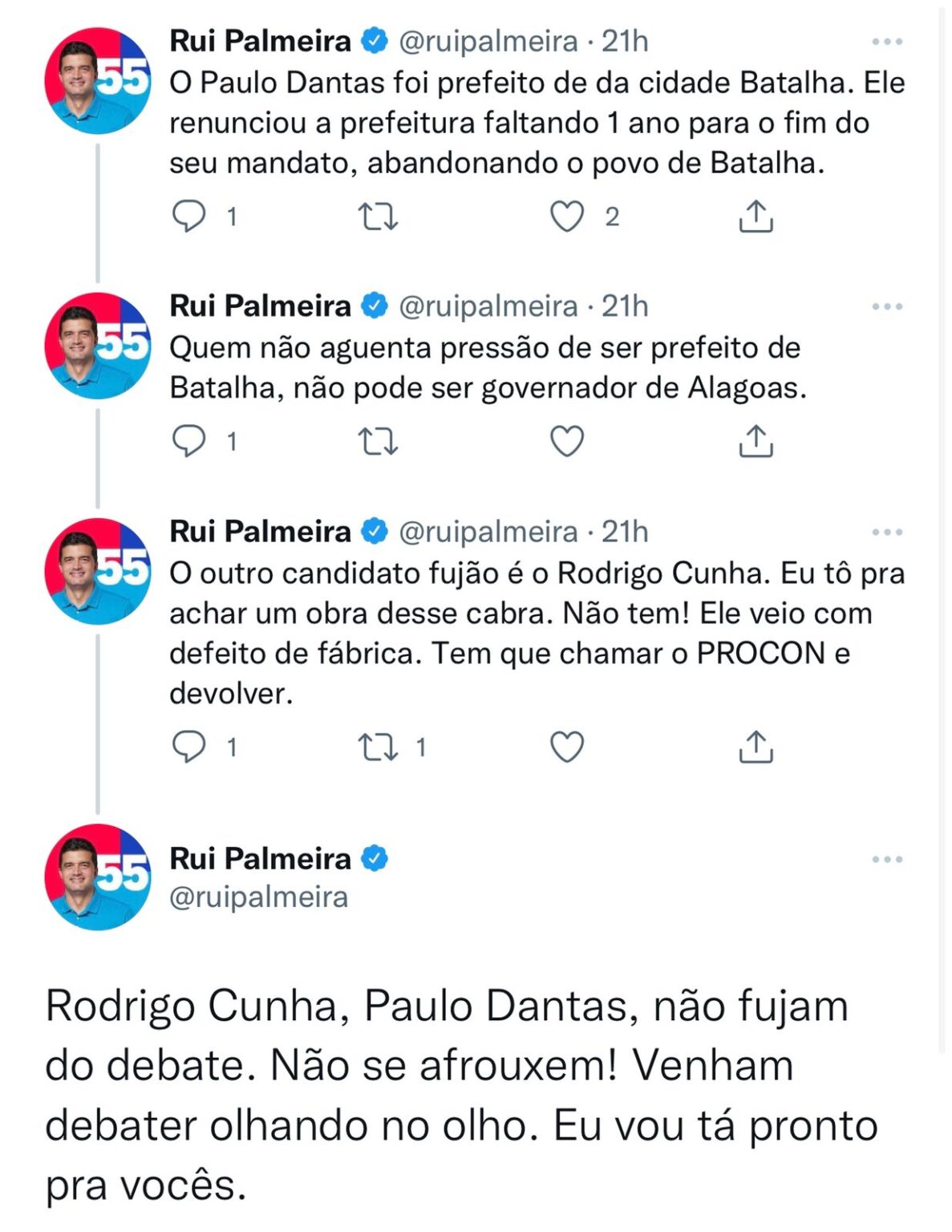Viewport: 952px width, 1232px height.
Task: Like the 'governador de Alagoas' tweet
Action: coord(567,441)
